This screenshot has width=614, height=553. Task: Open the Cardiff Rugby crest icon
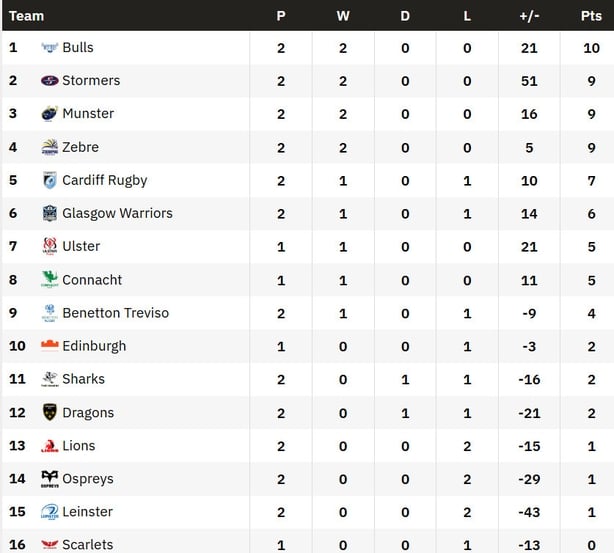tap(49, 180)
